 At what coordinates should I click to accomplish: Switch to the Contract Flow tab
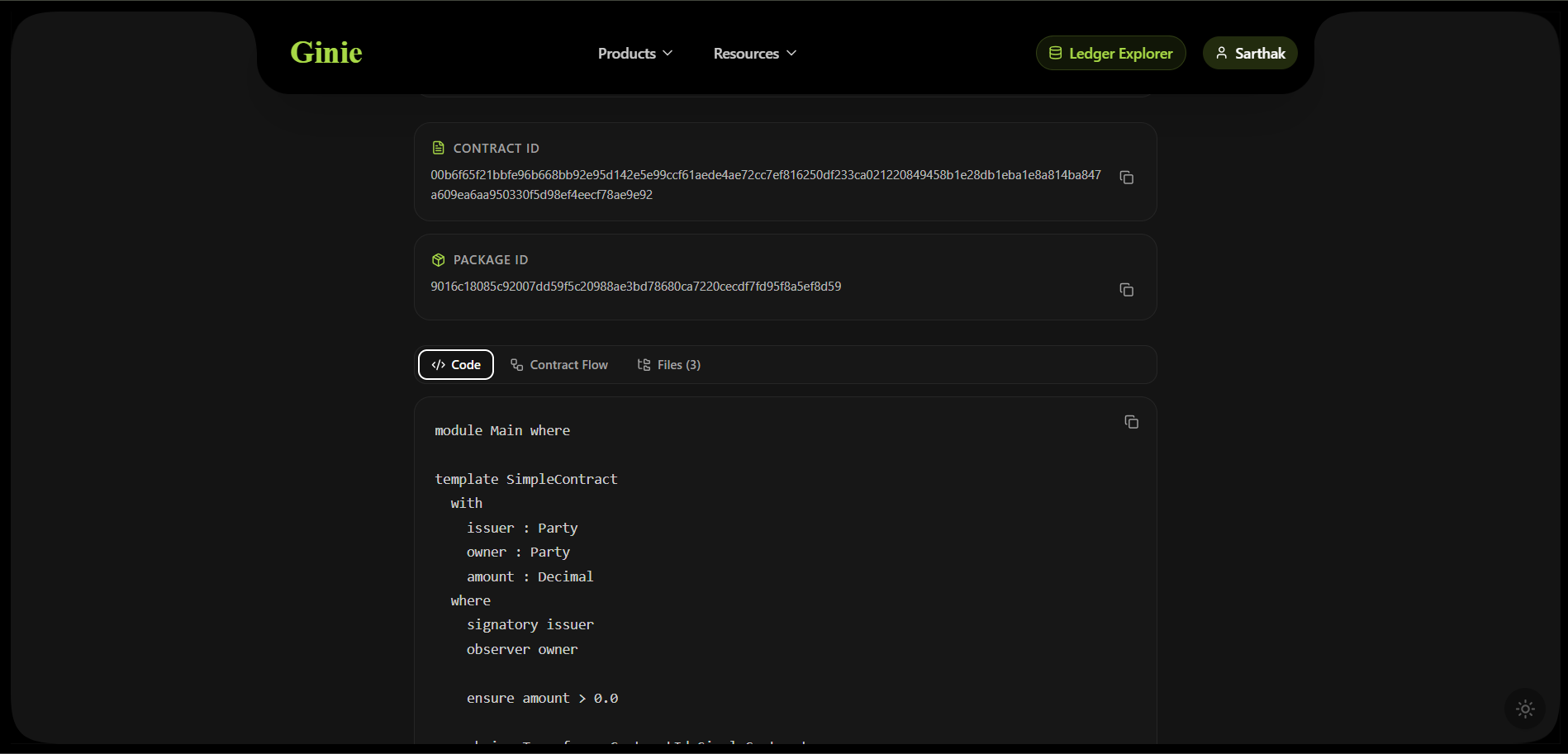click(x=559, y=365)
